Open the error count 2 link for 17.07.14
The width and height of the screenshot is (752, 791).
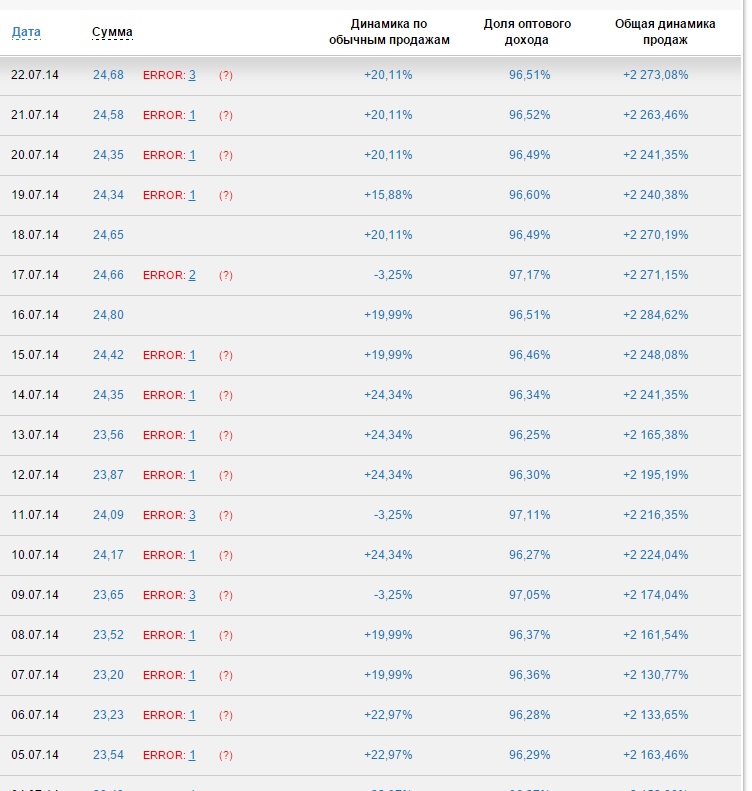pyautogui.click(x=192, y=275)
